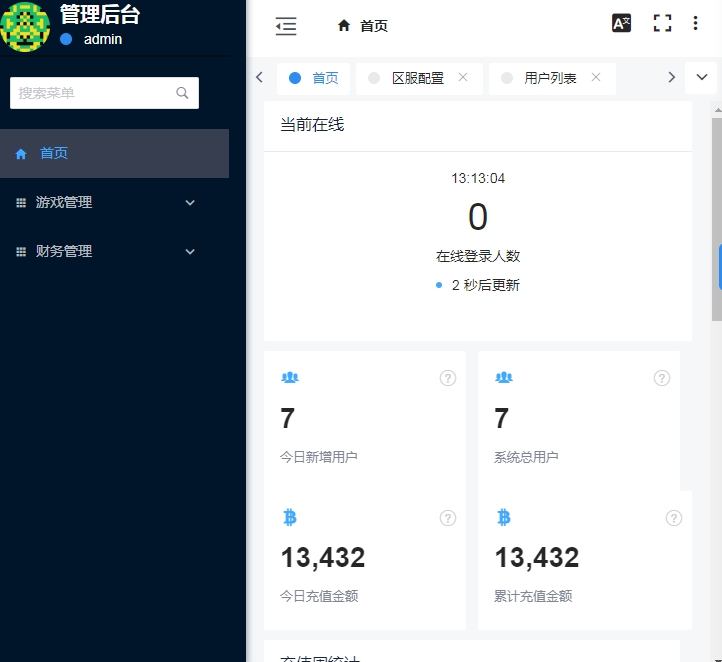
Task: Switch to the 区服配置 tab
Action: point(417,78)
